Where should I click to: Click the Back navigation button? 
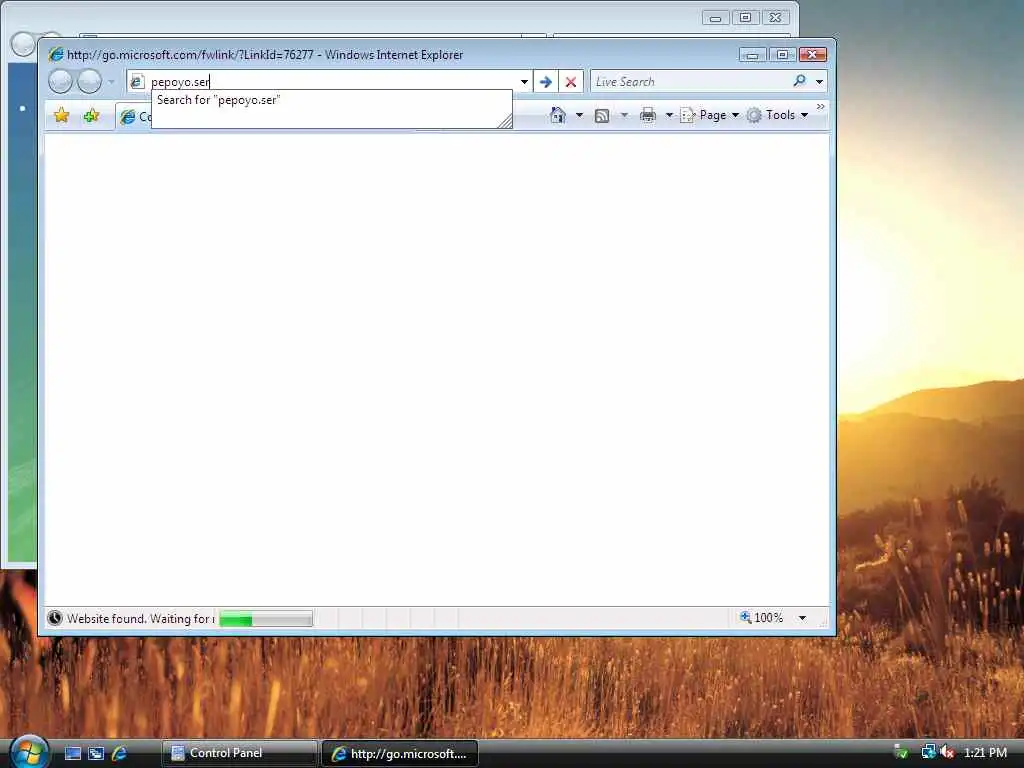tap(60, 82)
